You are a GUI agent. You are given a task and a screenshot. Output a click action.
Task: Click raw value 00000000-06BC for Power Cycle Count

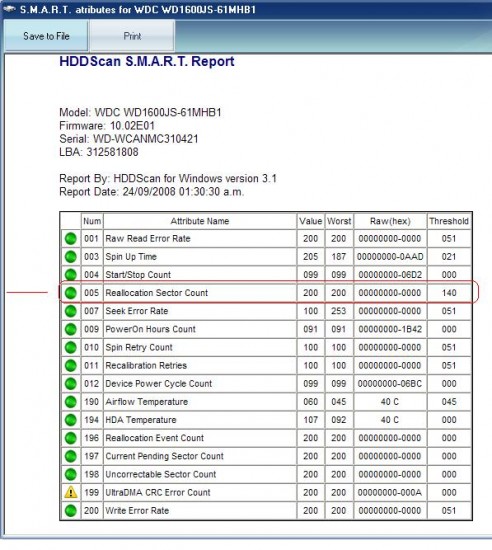point(390,384)
